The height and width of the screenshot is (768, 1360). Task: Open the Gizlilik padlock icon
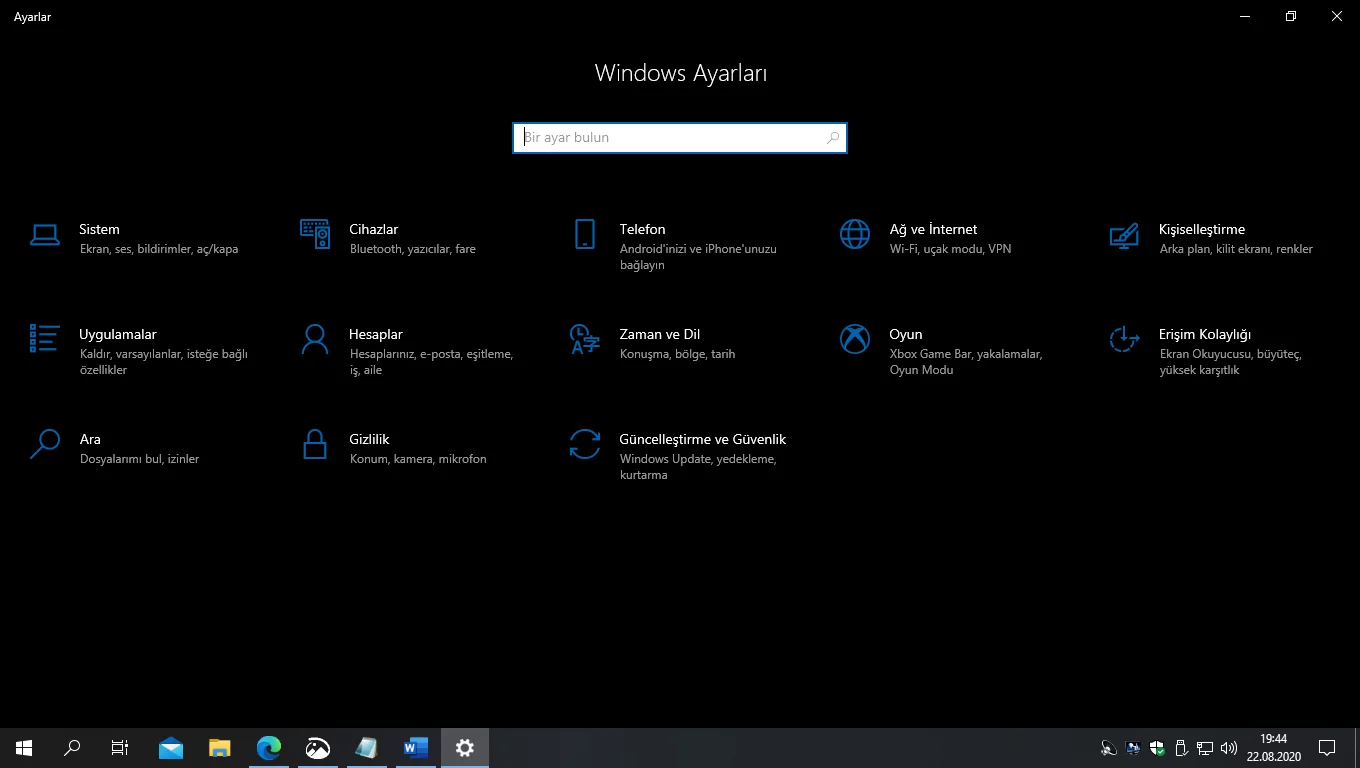tap(314, 444)
